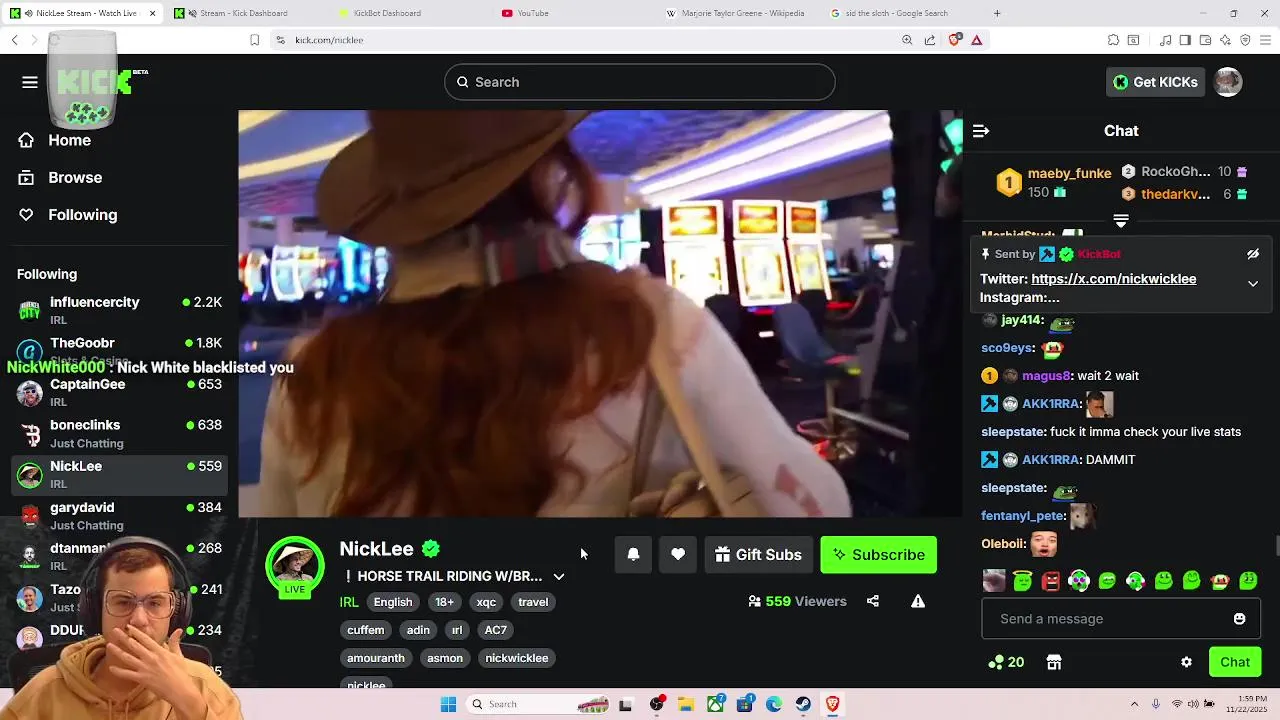Click Gift Subs button
Screen dimensions: 1280x720
(758, 555)
